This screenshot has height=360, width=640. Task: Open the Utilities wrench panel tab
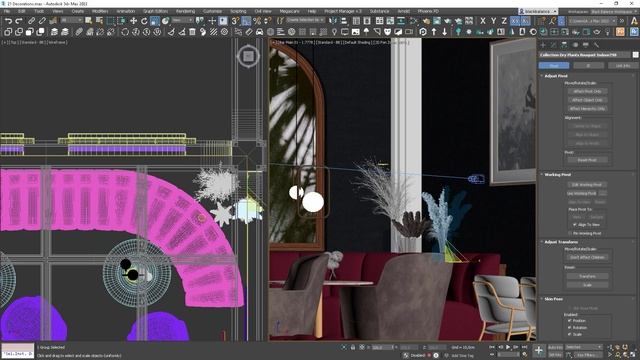point(596,44)
